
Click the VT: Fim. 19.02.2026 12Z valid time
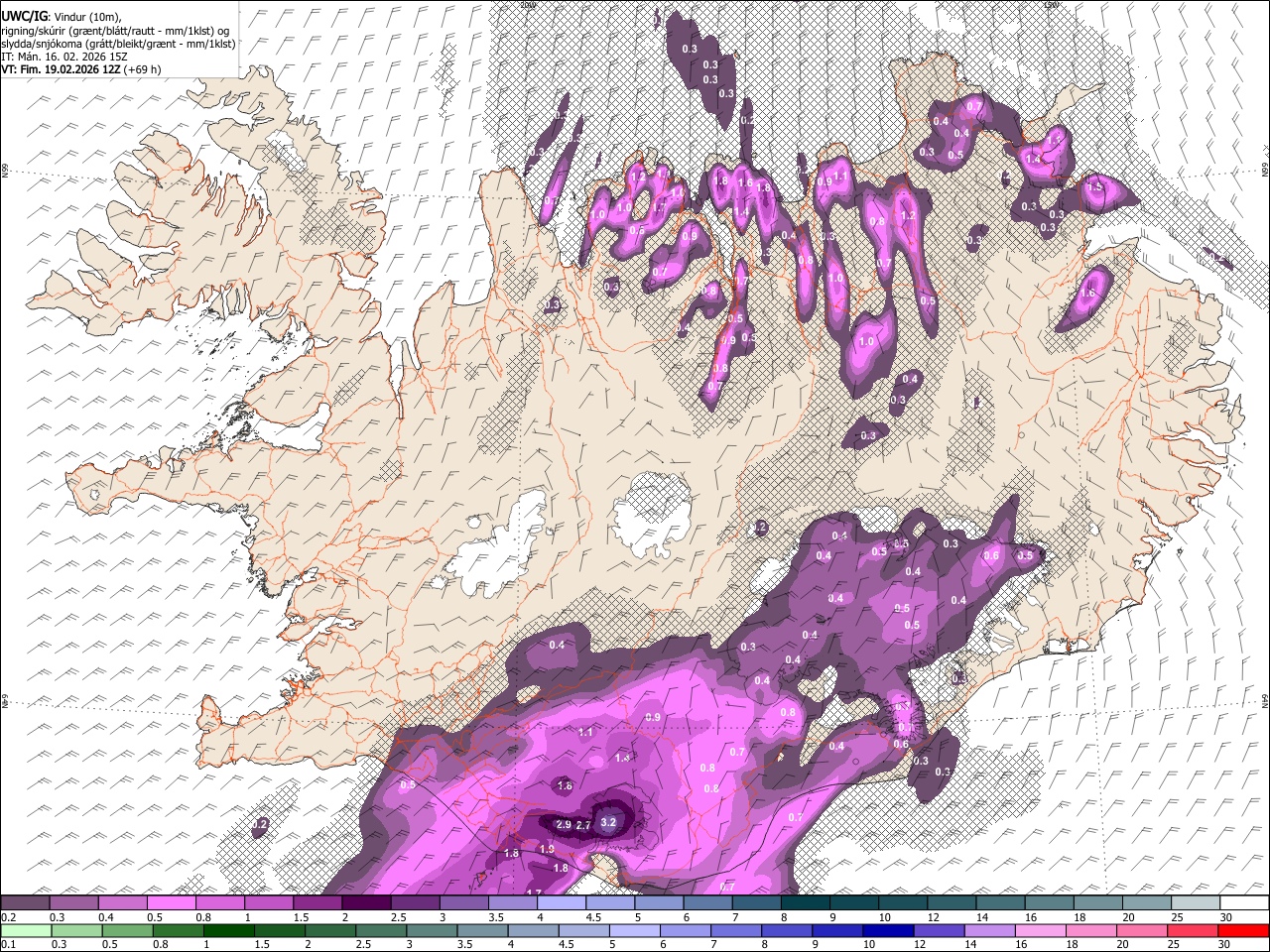pos(81,69)
